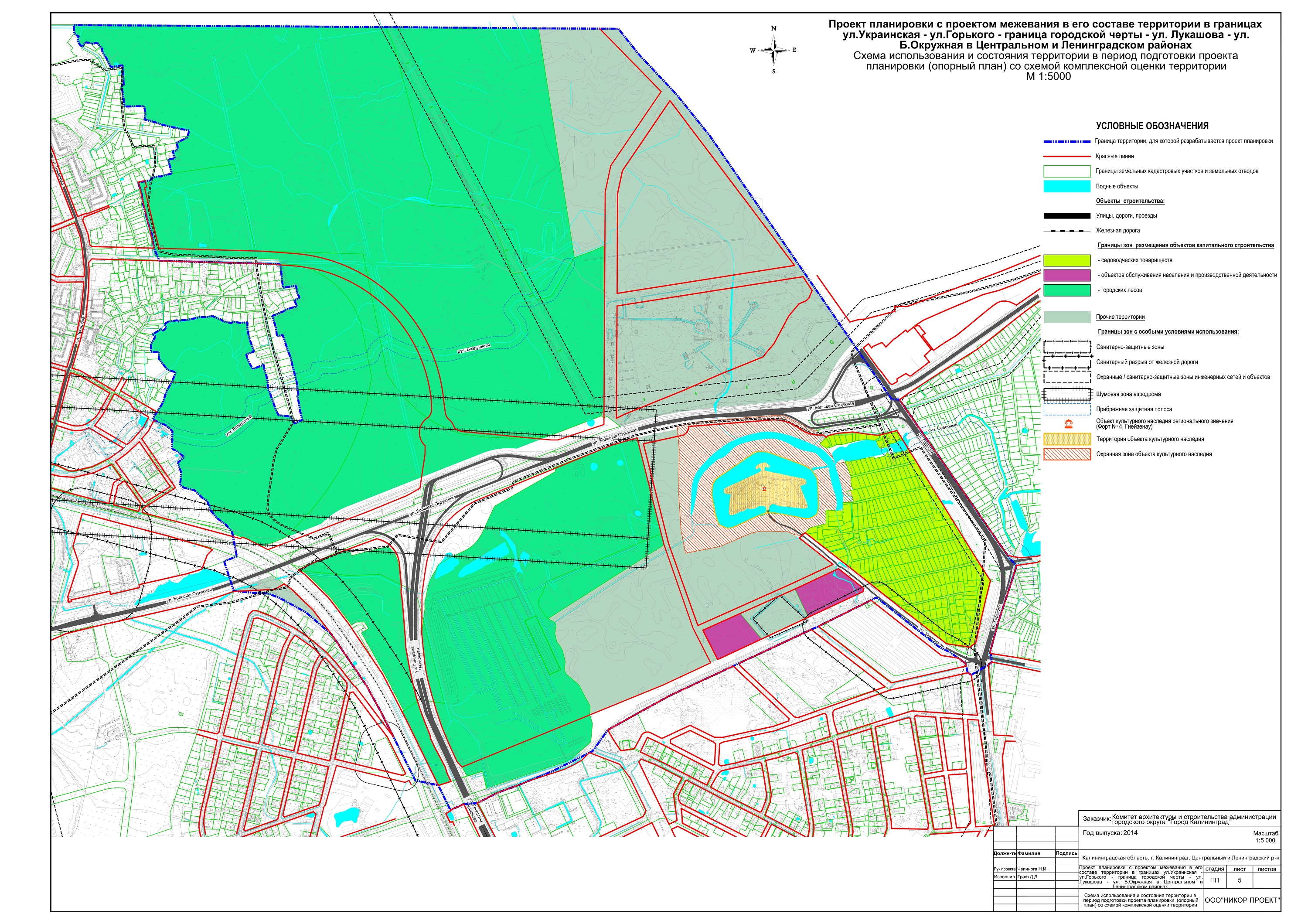
Task: Click the black streets and roads legend bar
Action: click(x=1066, y=216)
